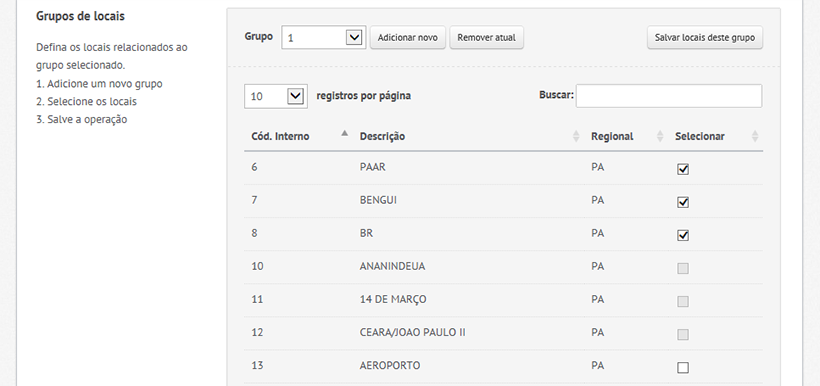Click '2. Selecione os locais' text
The width and height of the screenshot is (820, 386).
86,101
